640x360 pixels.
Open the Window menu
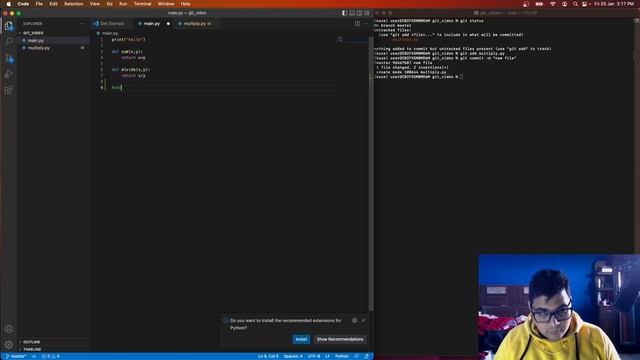pyautogui.click(x=166, y=4)
